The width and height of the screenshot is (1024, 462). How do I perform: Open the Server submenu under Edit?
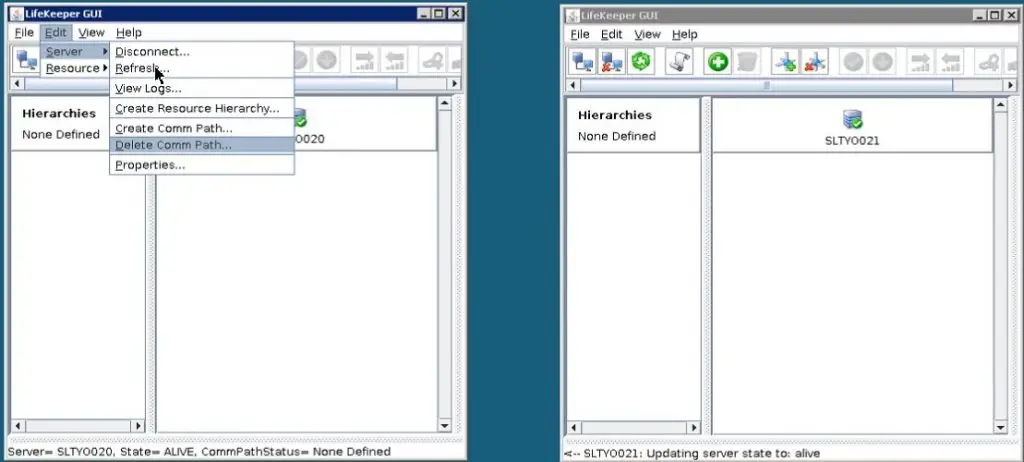click(x=75, y=52)
